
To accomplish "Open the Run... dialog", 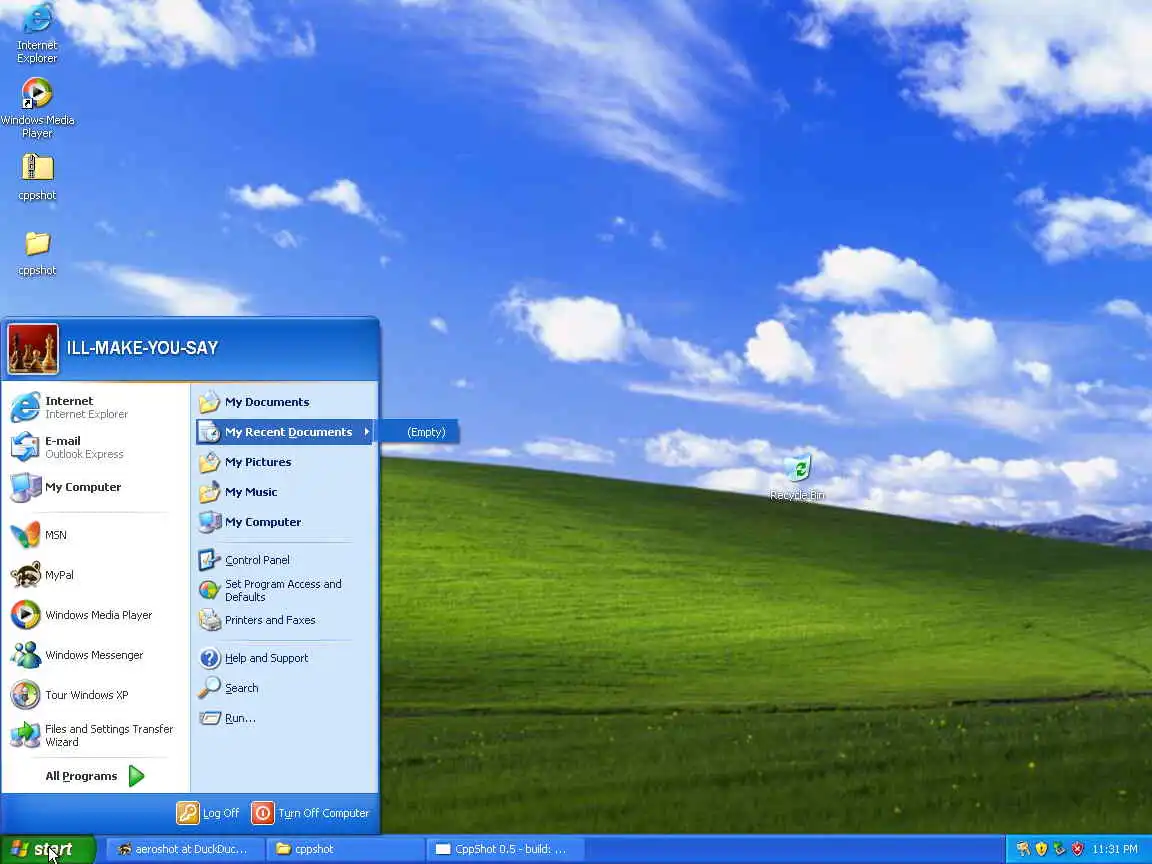I will click(x=285, y=719).
